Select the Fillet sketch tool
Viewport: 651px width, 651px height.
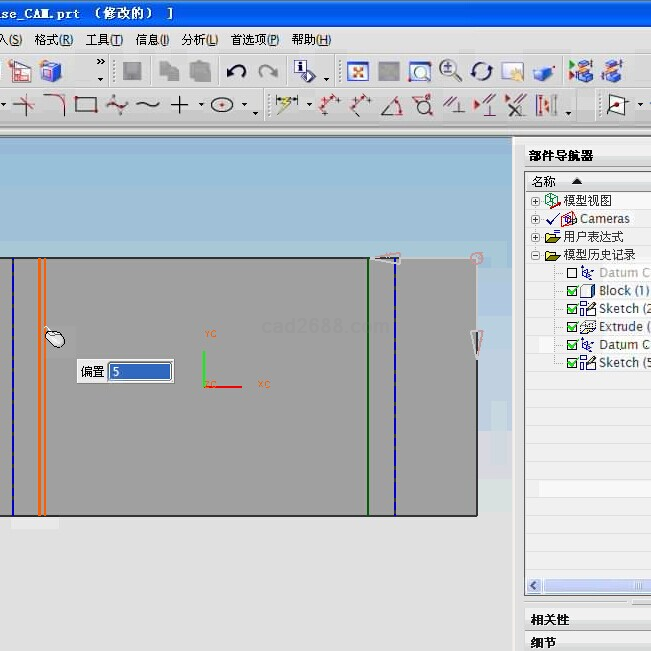[55, 105]
